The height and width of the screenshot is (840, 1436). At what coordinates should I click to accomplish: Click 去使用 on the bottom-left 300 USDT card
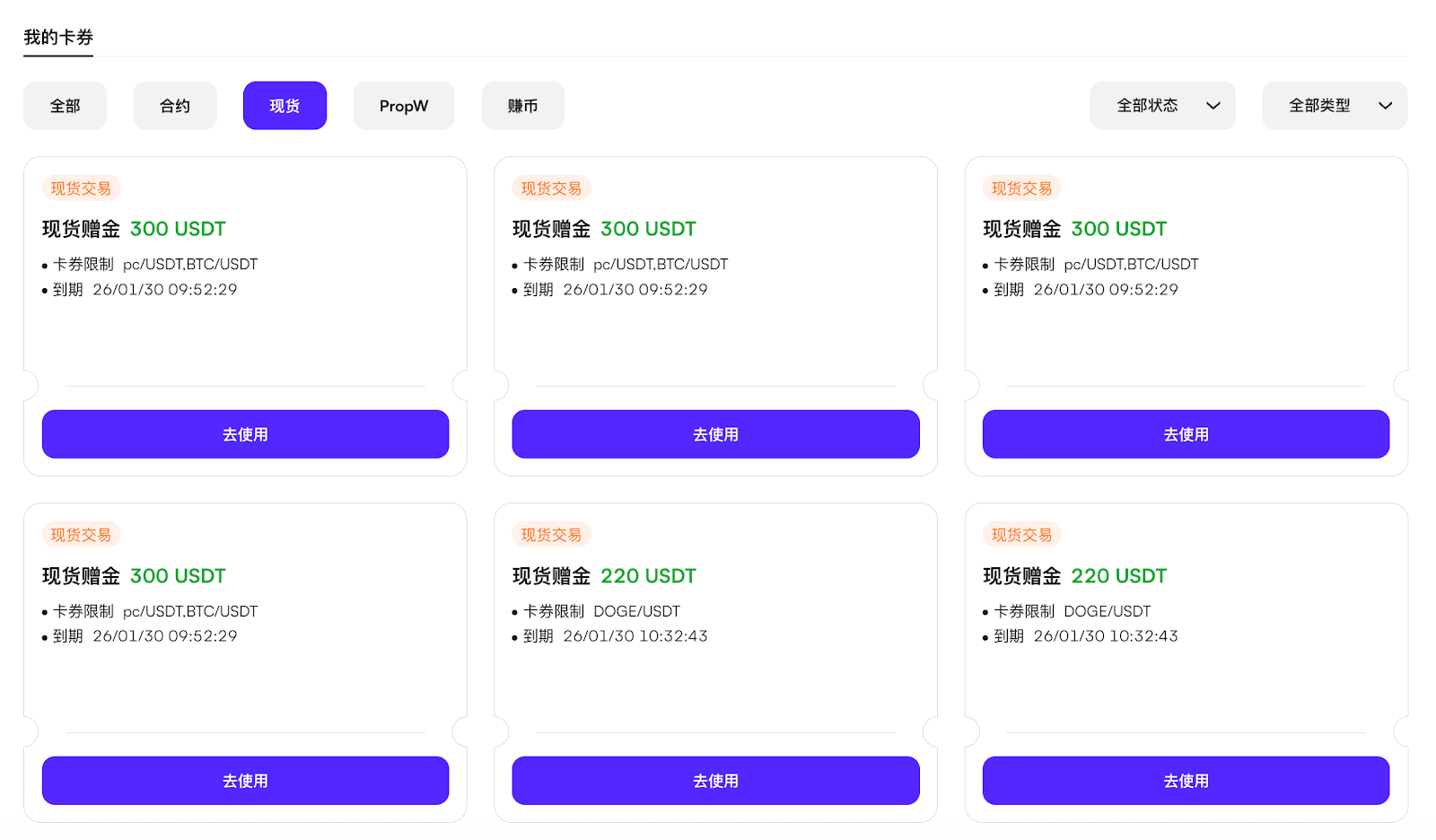click(245, 781)
